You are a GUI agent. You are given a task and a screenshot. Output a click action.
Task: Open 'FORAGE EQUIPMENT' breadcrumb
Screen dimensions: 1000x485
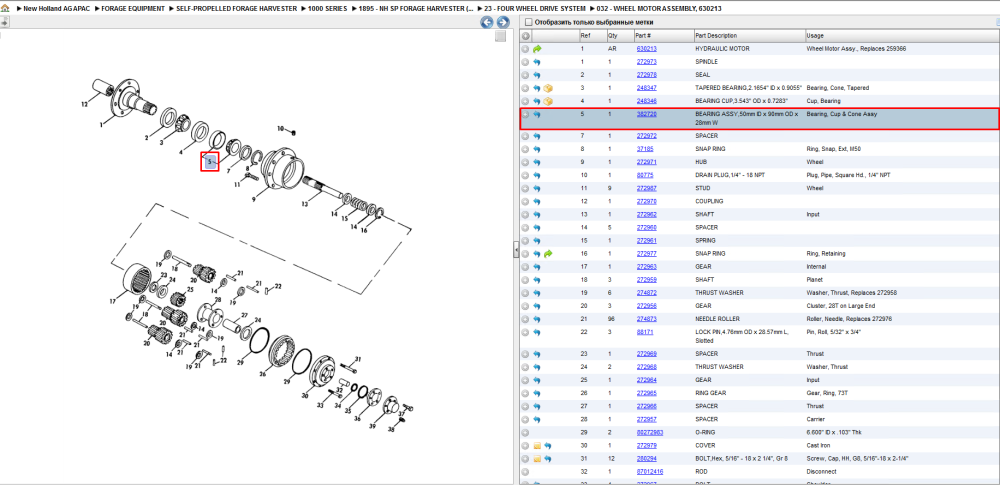tap(133, 8)
